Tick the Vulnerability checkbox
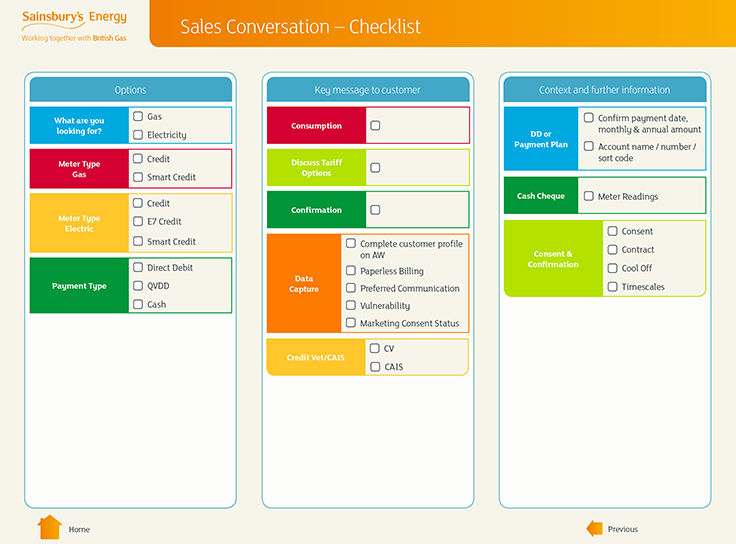 351,306
